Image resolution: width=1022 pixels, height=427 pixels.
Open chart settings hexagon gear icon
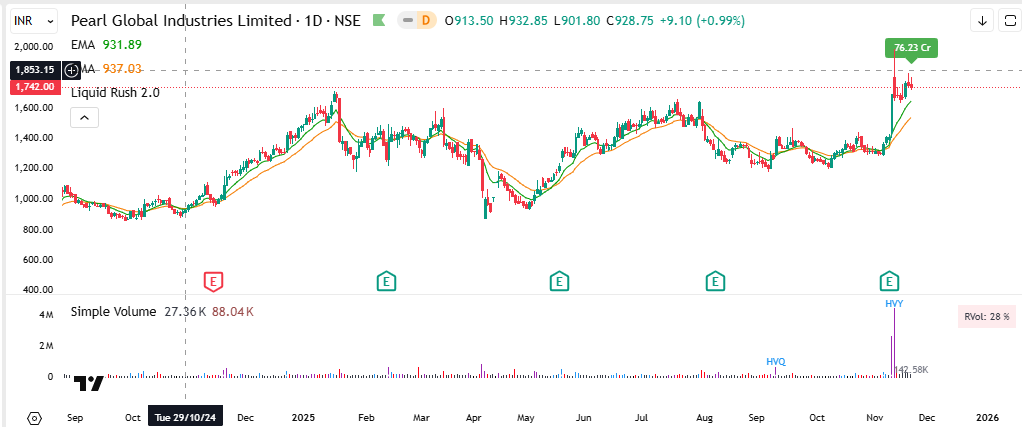[x=35, y=417]
